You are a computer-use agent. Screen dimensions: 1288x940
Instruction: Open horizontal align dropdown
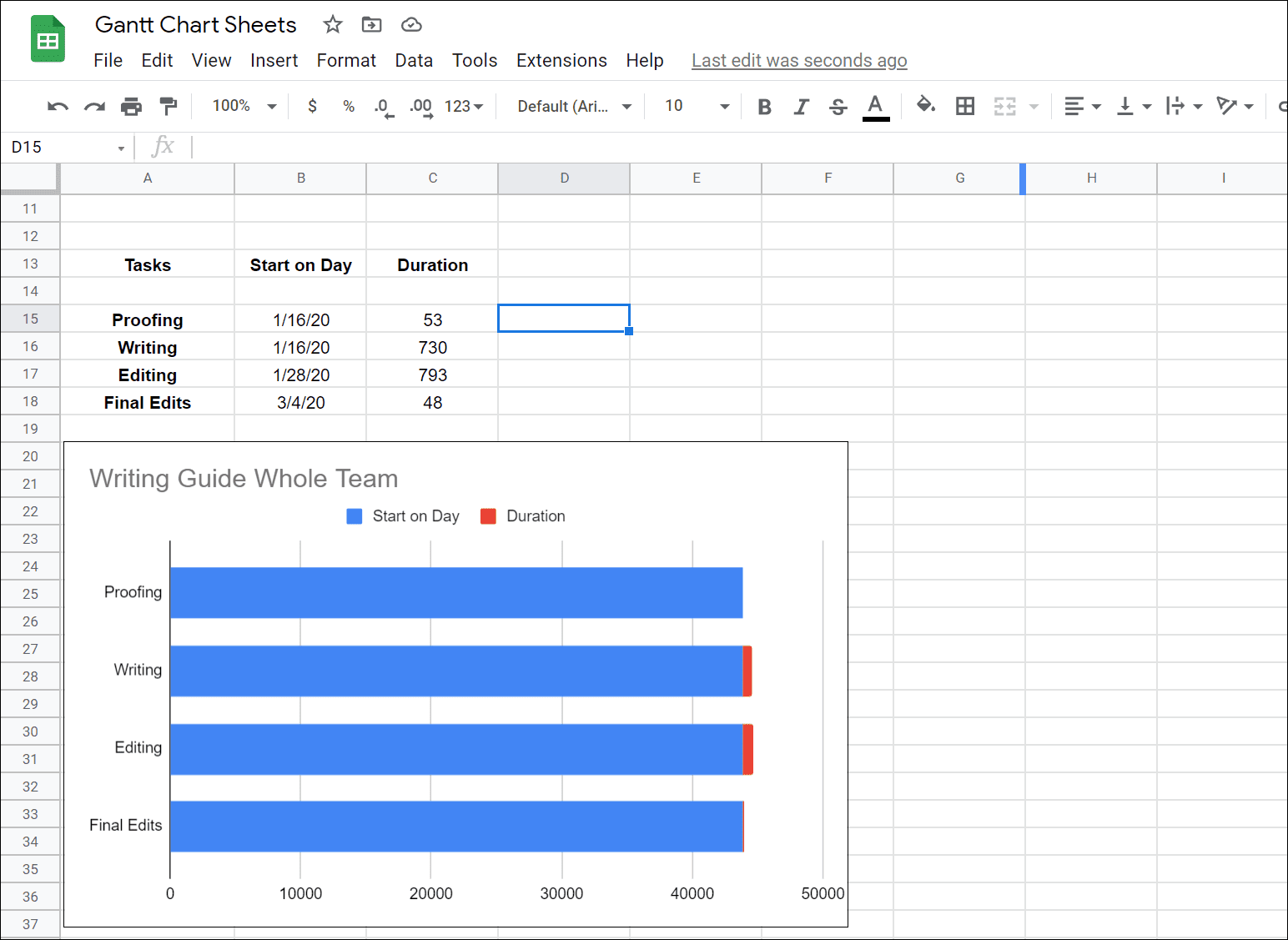(x=1083, y=106)
